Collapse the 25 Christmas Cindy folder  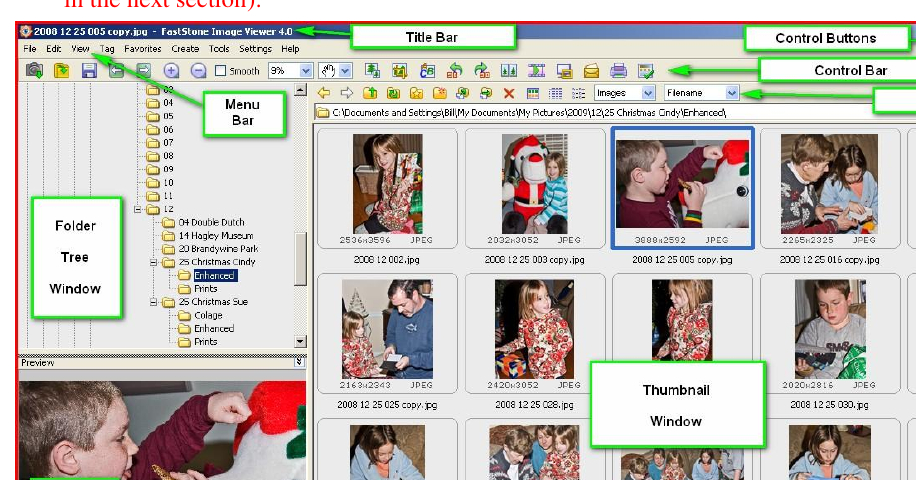pyautogui.click(x=154, y=262)
